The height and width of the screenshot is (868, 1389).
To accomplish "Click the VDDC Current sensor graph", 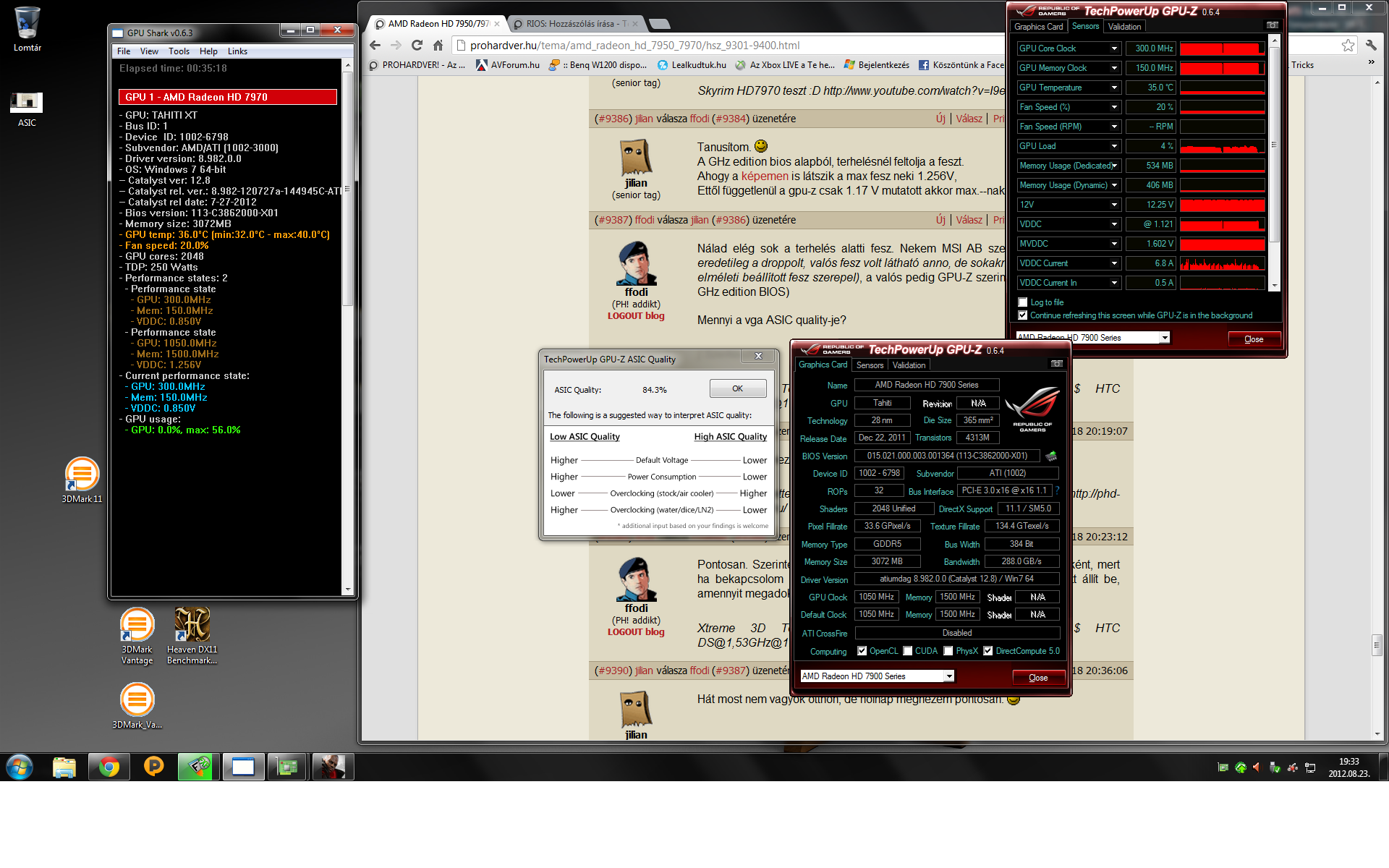I will tap(1223, 263).
